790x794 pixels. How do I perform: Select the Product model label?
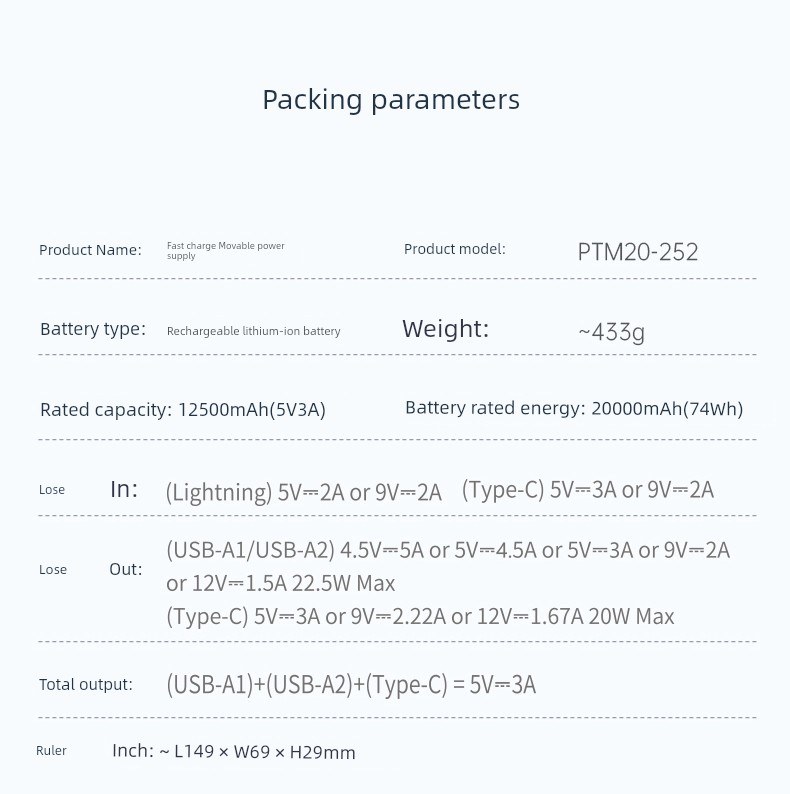coord(454,249)
